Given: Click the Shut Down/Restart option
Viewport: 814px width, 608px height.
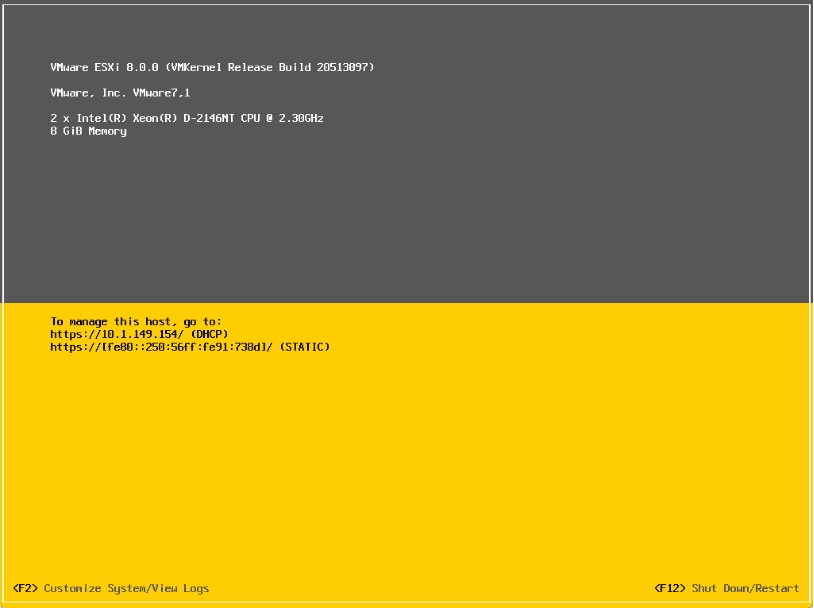Looking at the screenshot, I should [x=745, y=588].
